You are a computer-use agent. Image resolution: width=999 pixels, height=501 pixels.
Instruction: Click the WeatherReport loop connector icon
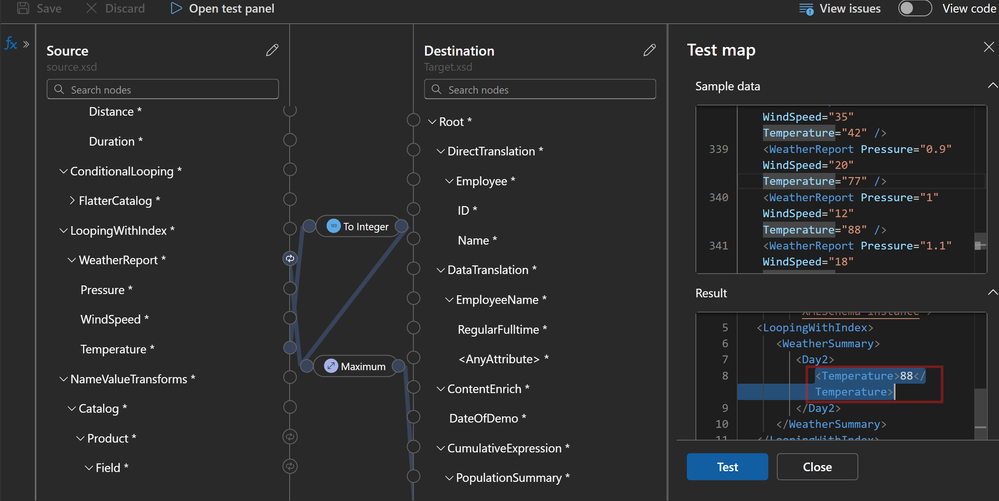click(290, 258)
